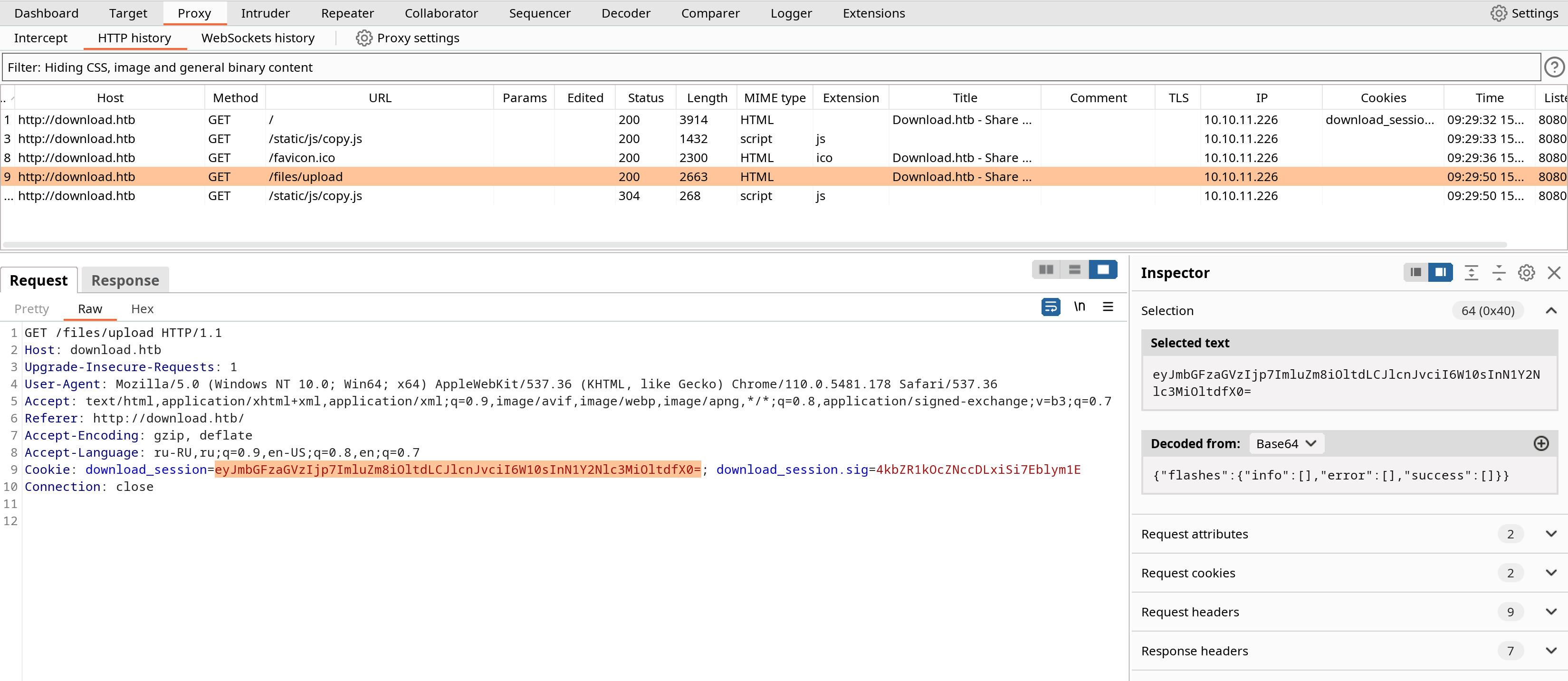The height and width of the screenshot is (681, 1568).
Task: Collapse the Selection section chevron
Action: 1551,311
